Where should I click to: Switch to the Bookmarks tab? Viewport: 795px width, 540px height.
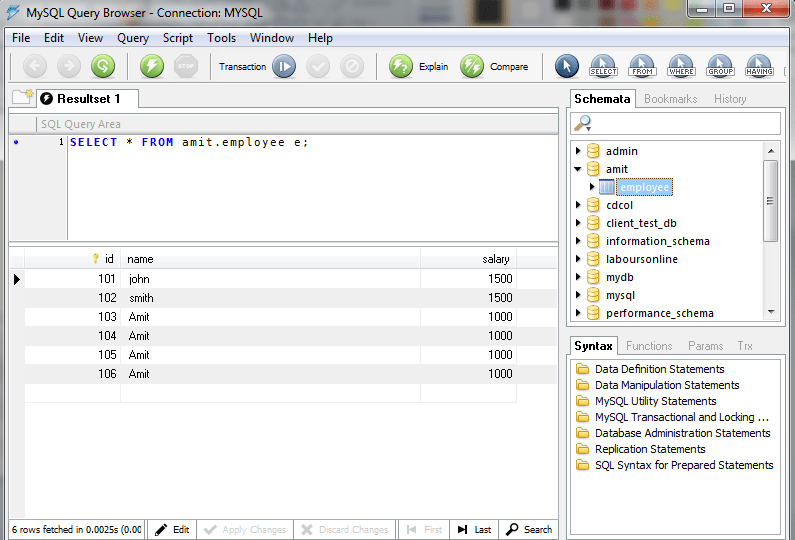point(670,99)
